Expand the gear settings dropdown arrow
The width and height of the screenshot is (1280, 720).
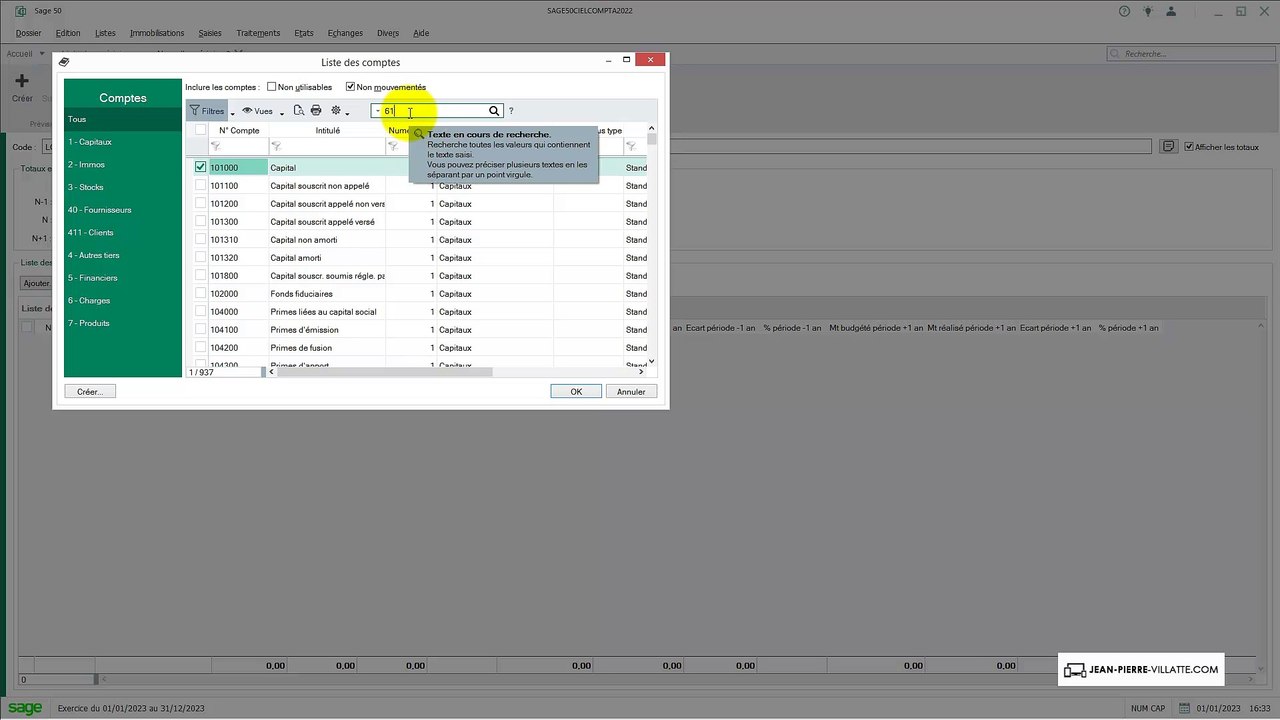coord(347,113)
